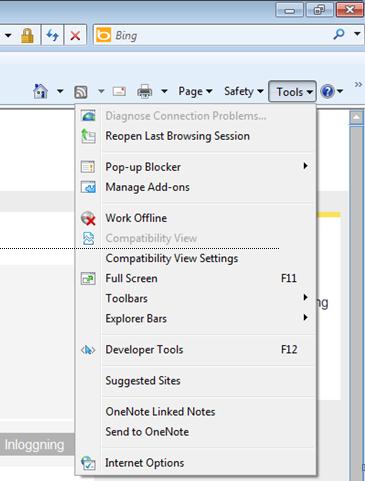The height and width of the screenshot is (481, 365).
Task: Open the address bar history dropdown arrow
Action: 8,35
